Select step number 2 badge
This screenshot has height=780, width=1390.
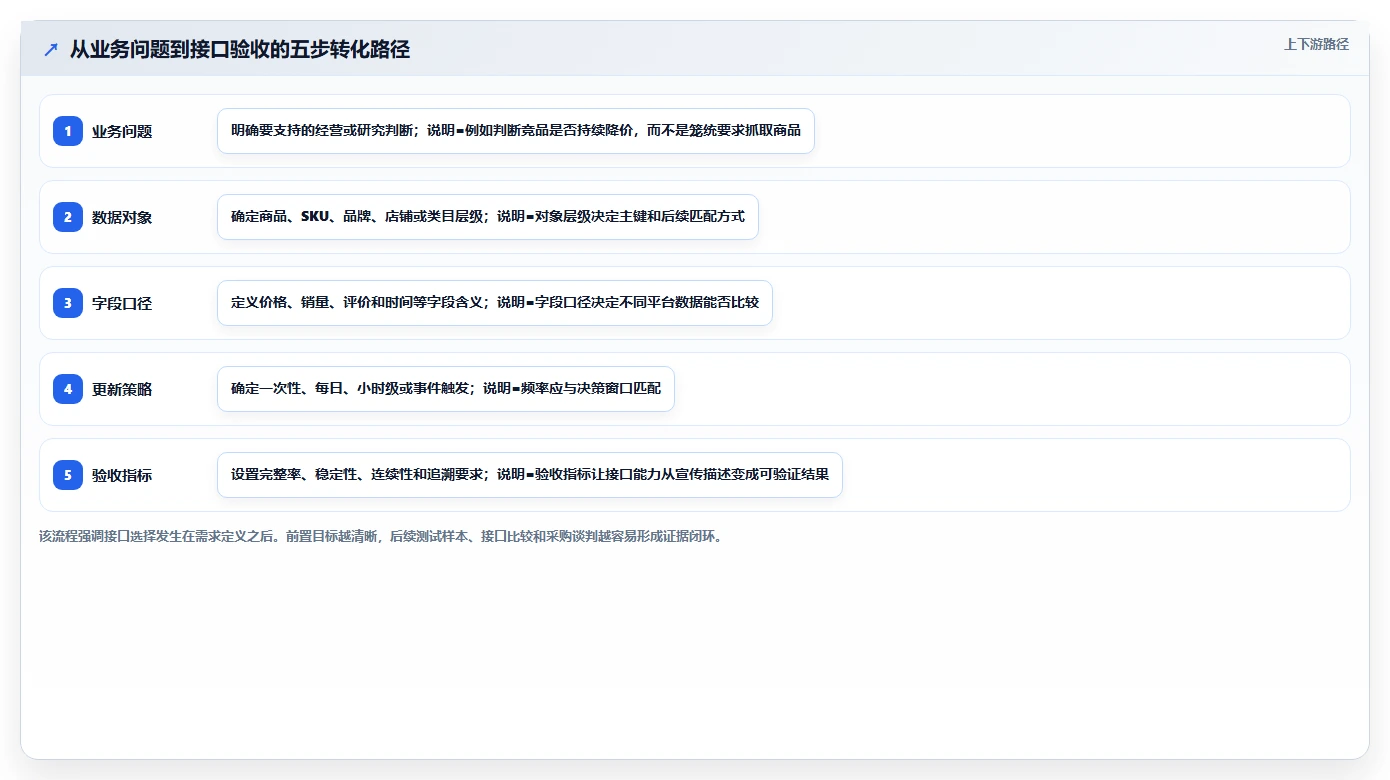tap(68, 217)
